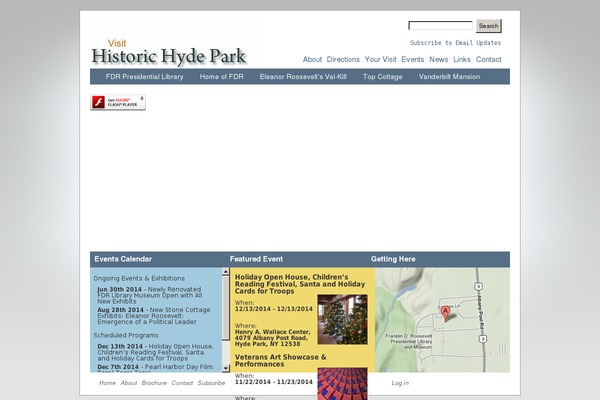Image resolution: width=600 pixels, height=400 pixels.
Task: Click footer Contact link
Action: point(182,383)
